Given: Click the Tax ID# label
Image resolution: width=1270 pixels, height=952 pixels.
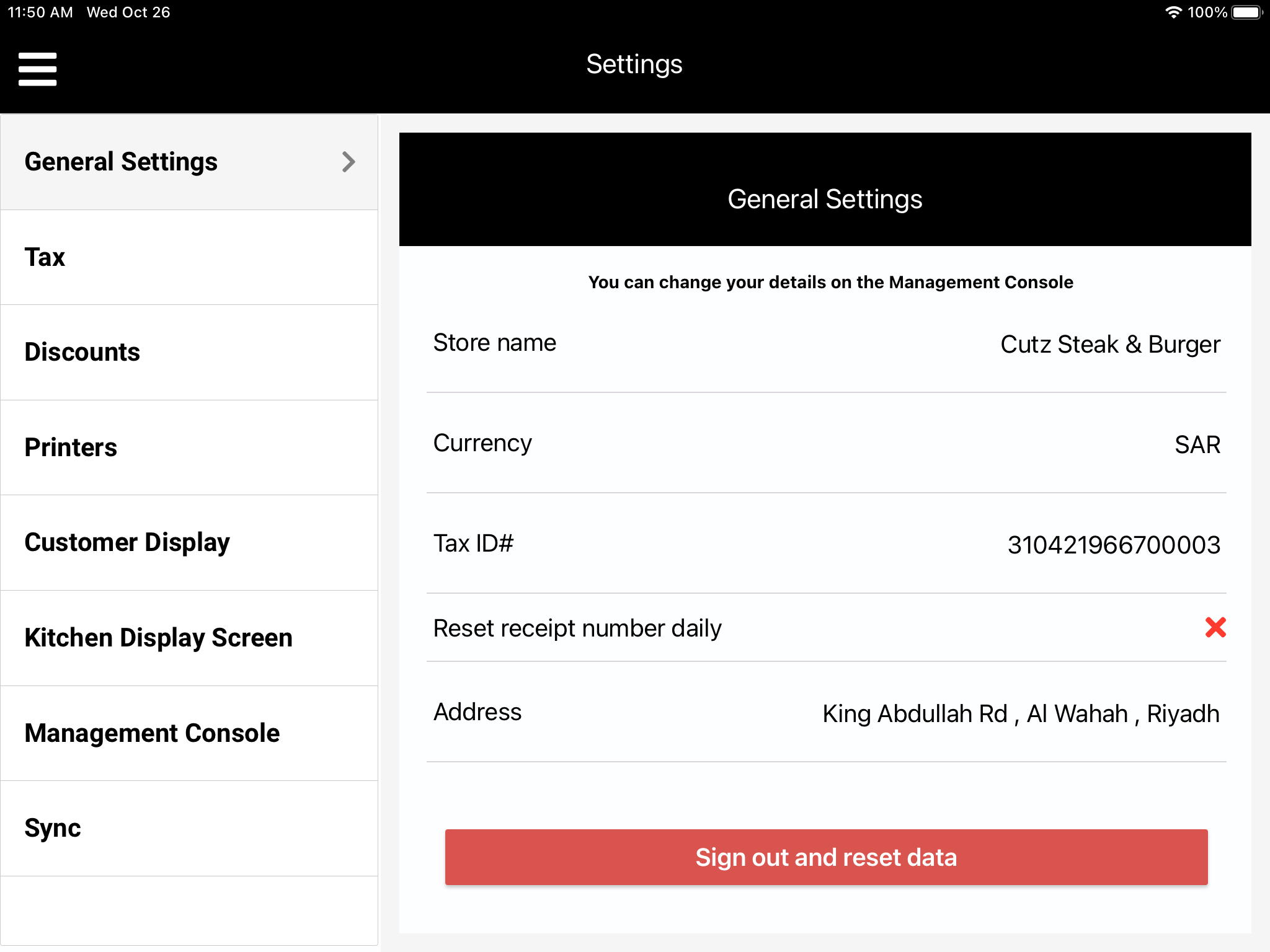Looking at the screenshot, I should (474, 544).
